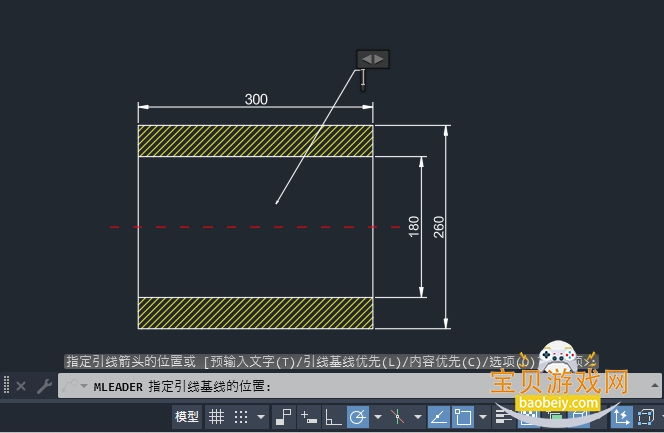The width and height of the screenshot is (664, 433).
Task: Click 内容优先(C) option in prompt
Action: pos(445,361)
